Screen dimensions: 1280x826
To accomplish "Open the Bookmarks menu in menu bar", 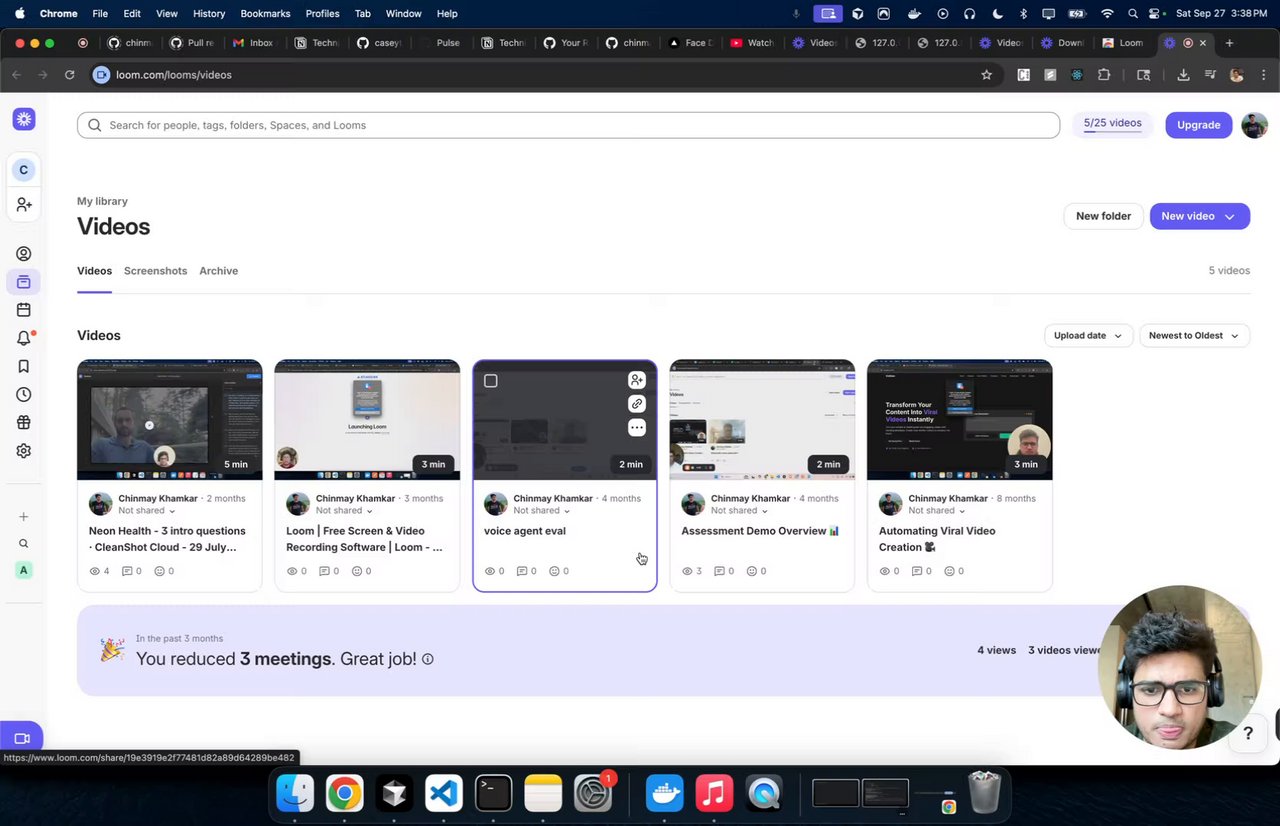I will click(x=265, y=14).
